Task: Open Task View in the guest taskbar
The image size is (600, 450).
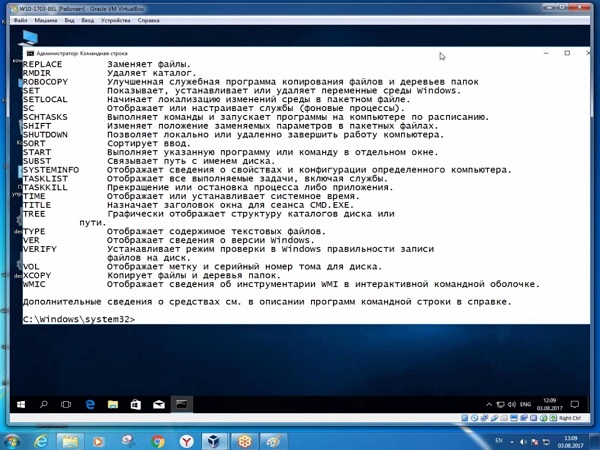Action: pyautogui.click(x=67, y=405)
